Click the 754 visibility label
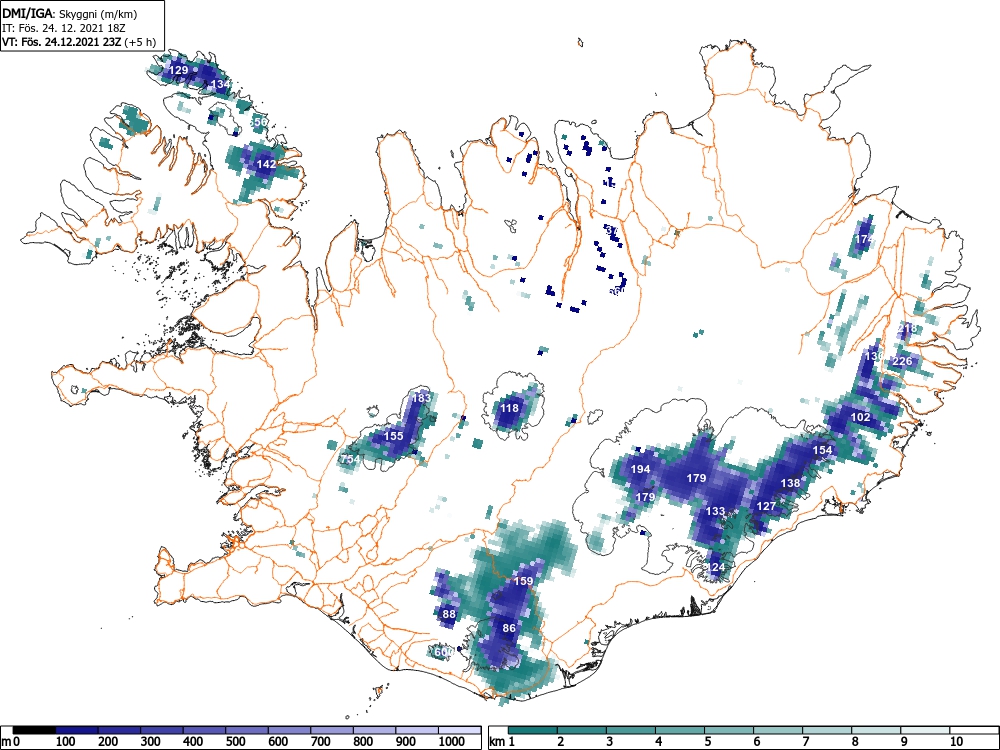The image size is (1000, 750). point(350,459)
